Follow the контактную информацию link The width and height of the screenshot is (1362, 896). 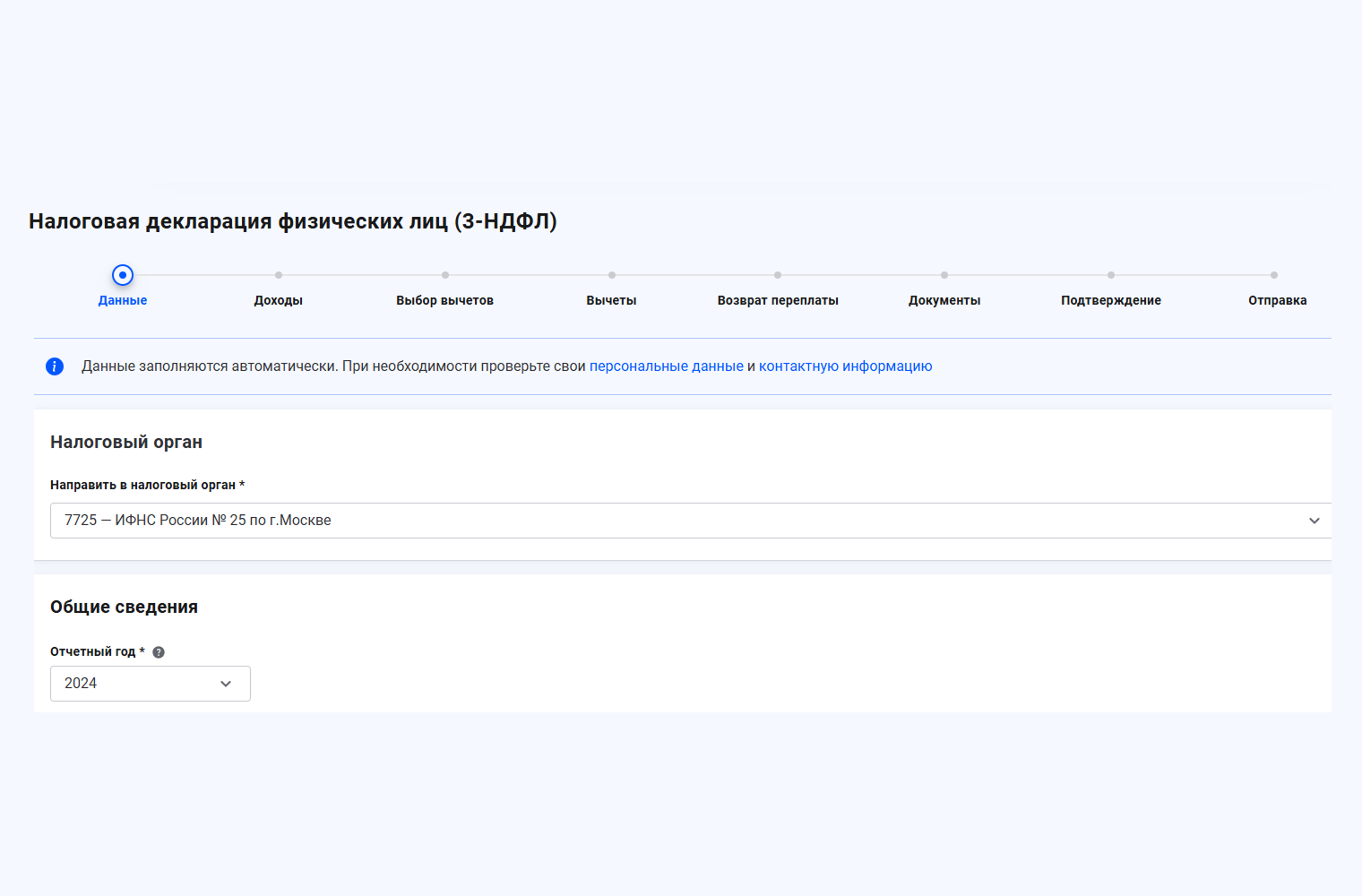click(845, 366)
